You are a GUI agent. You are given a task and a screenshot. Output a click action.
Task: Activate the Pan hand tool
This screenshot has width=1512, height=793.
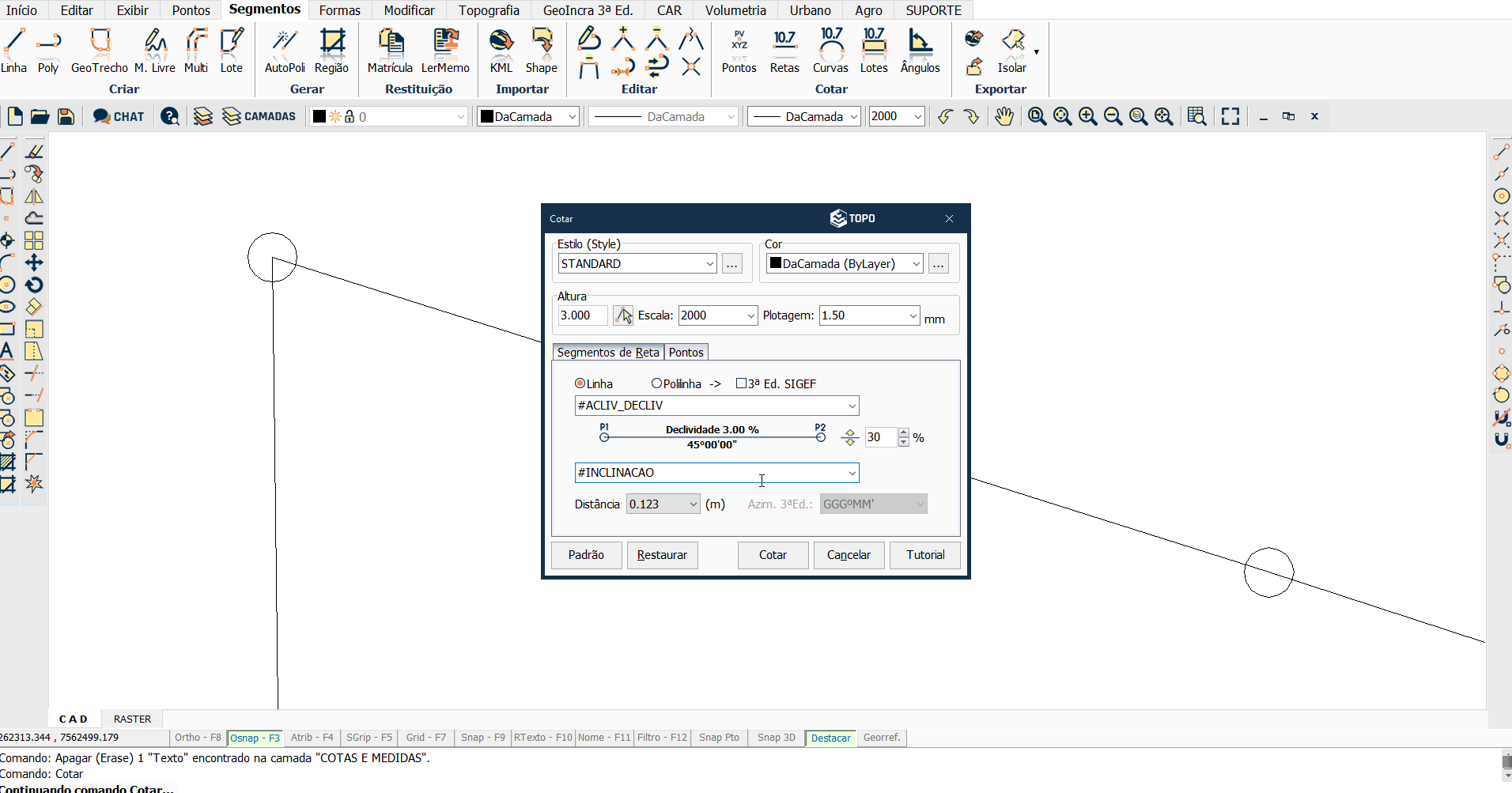1004,116
